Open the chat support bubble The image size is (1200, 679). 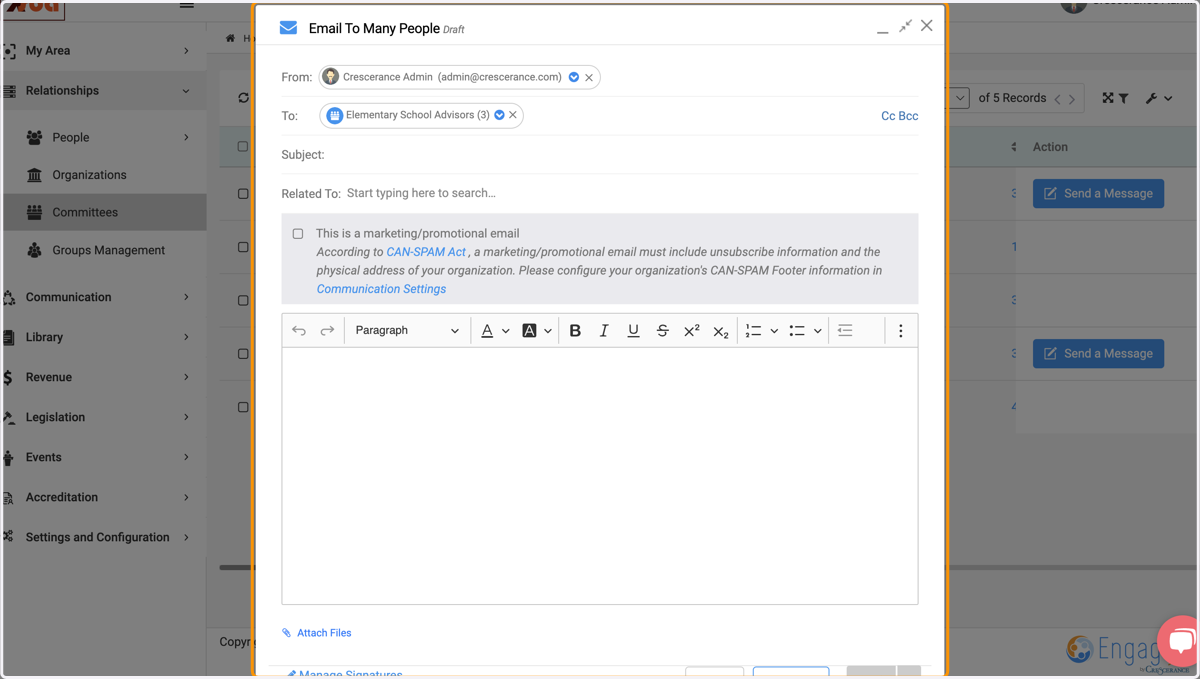tap(1180, 642)
